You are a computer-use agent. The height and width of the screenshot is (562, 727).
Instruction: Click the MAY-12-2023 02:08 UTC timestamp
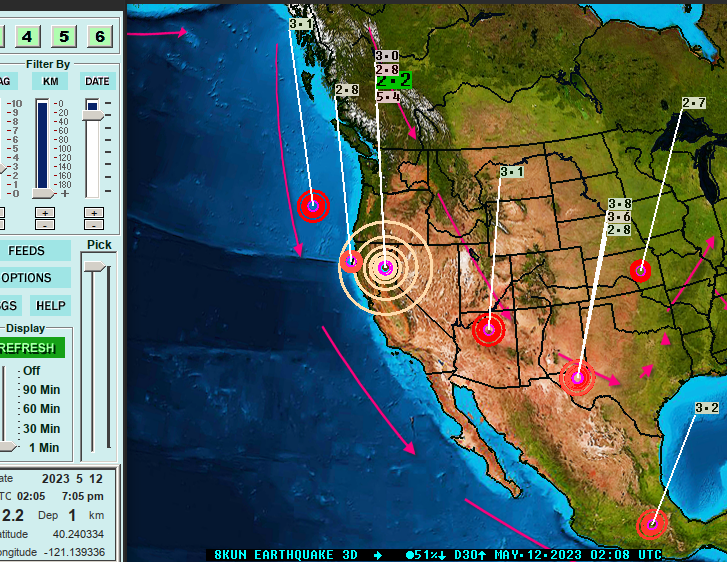coord(578,555)
